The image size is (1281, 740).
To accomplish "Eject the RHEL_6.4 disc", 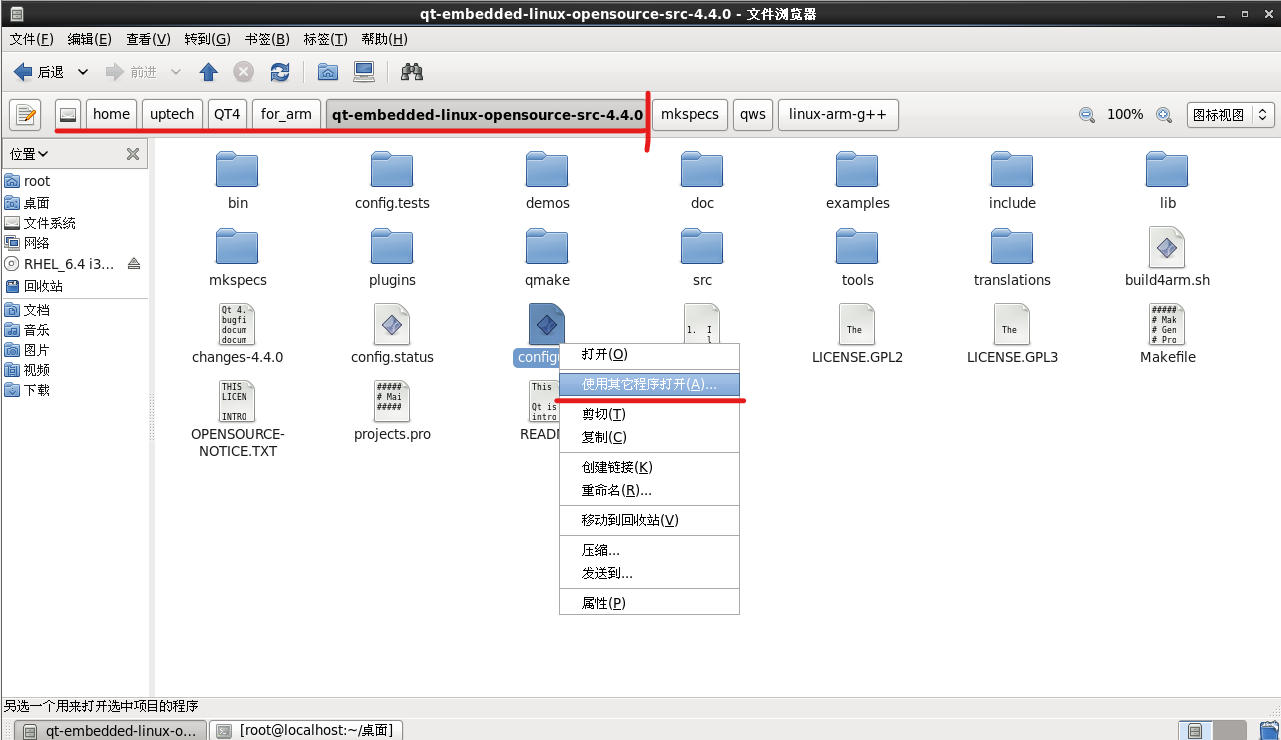I will point(134,264).
